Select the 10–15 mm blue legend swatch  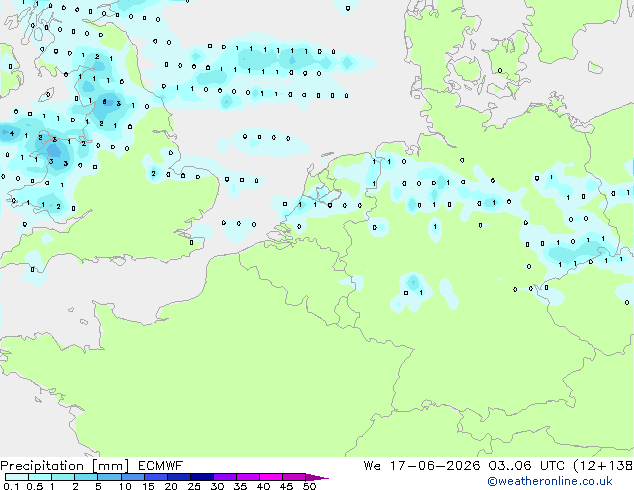132,477
